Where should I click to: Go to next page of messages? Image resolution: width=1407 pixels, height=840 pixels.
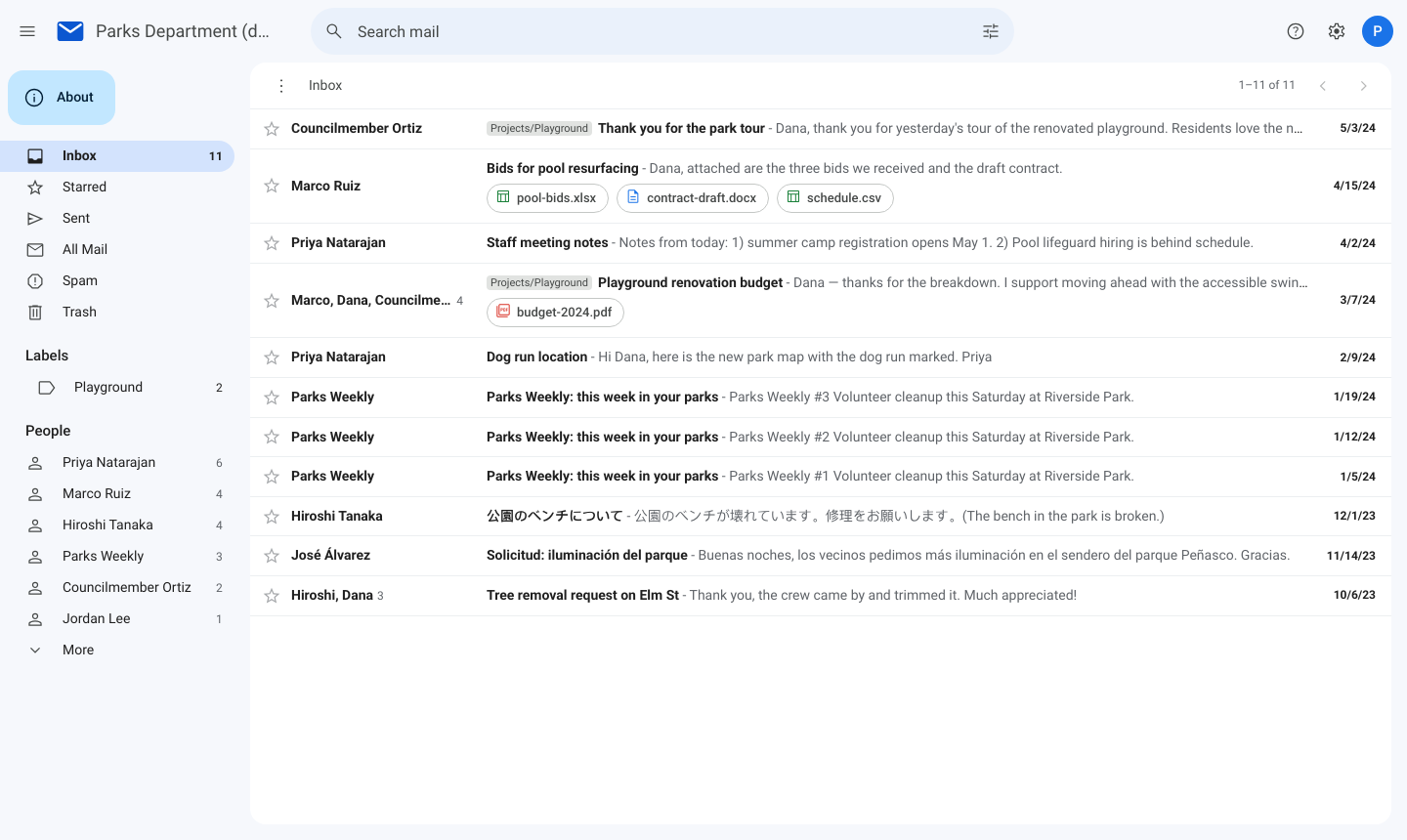coord(1364,86)
